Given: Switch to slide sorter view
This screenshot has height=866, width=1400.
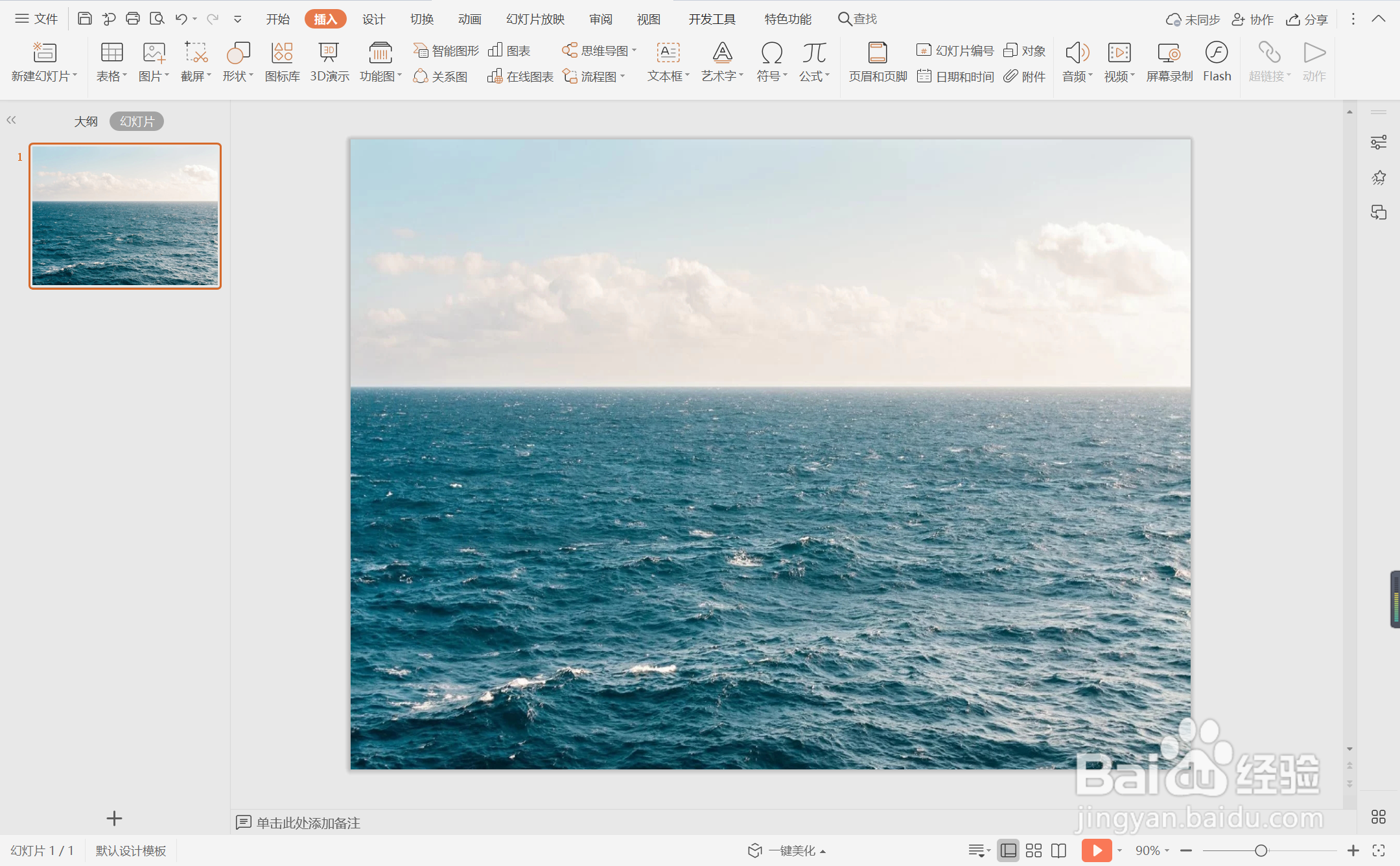Looking at the screenshot, I should click(1034, 850).
